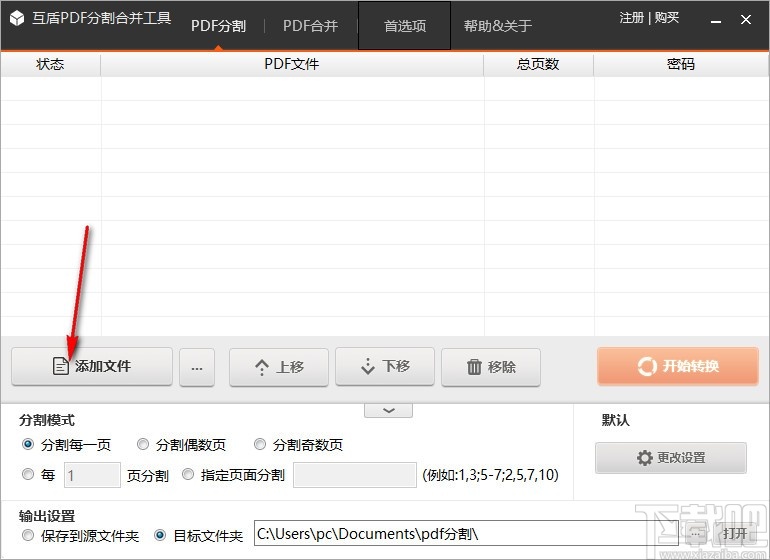Open the 帮助&关于 tab

497,26
